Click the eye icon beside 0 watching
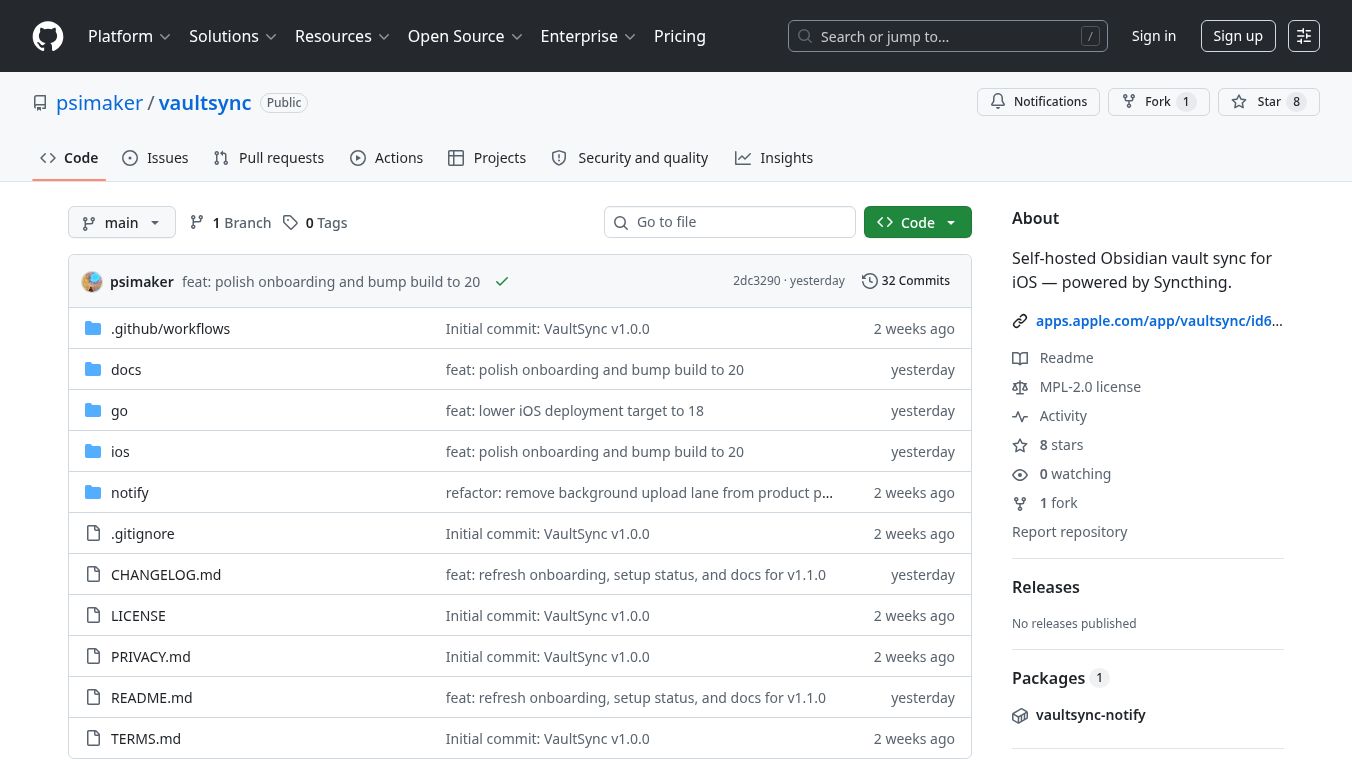The height and width of the screenshot is (760, 1352). point(1020,474)
